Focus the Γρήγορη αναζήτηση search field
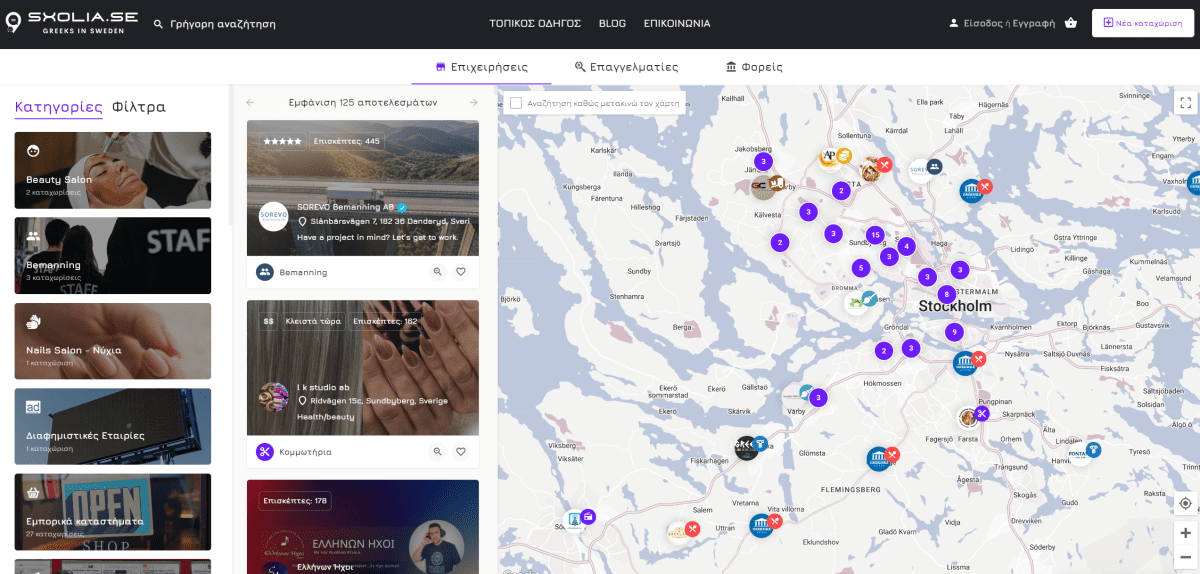The width and height of the screenshot is (1200, 574). 223,23
